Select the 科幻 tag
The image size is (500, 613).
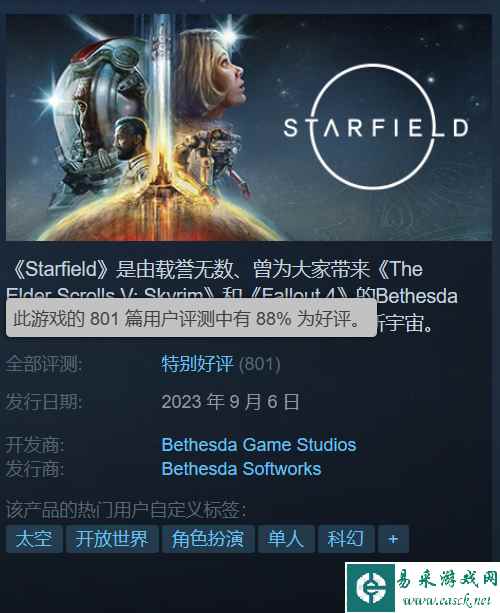(x=346, y=539)
